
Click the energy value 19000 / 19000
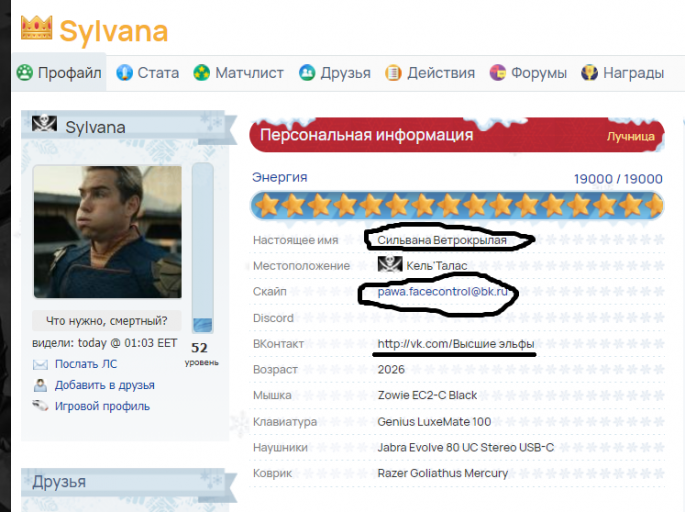(618, 179)
